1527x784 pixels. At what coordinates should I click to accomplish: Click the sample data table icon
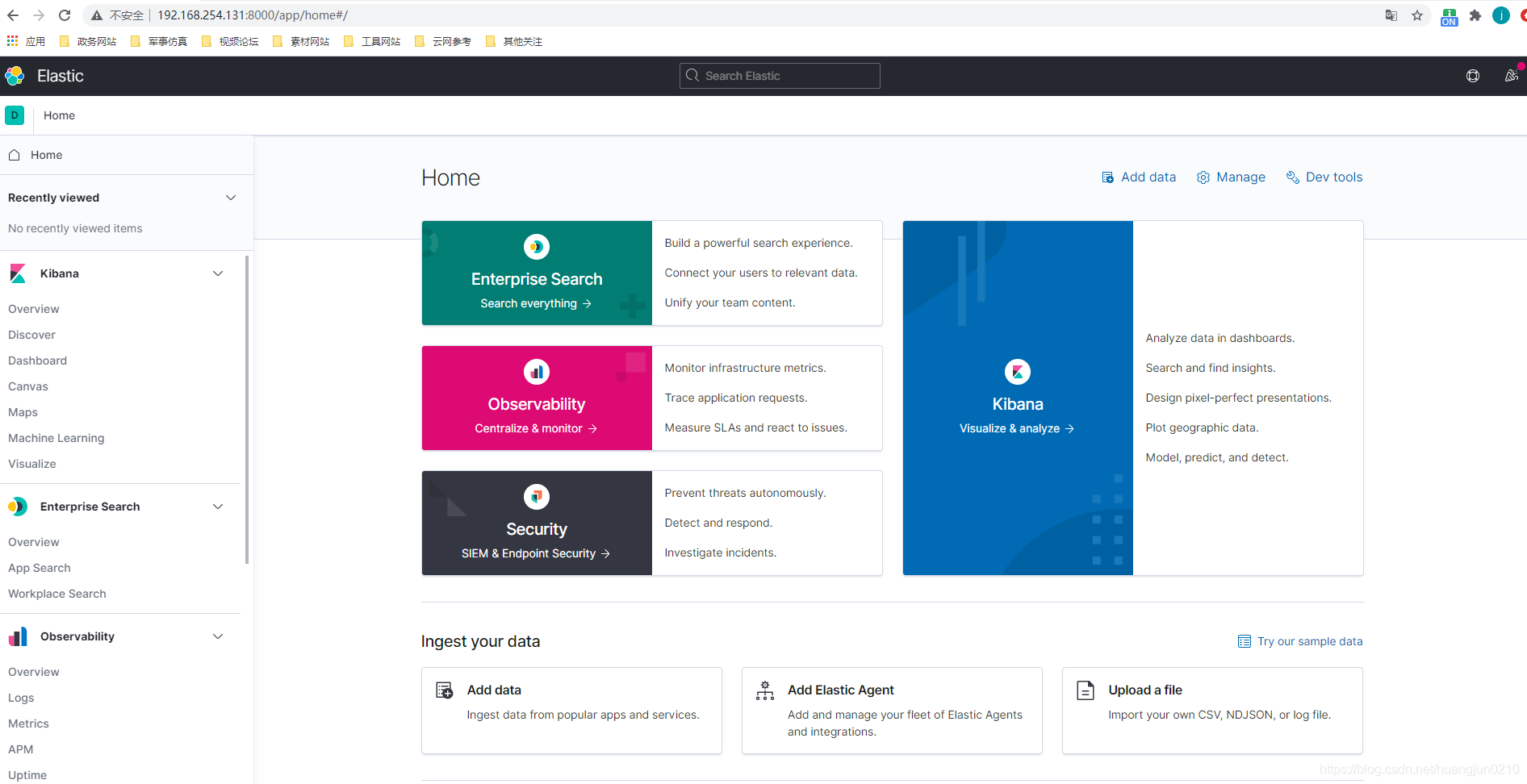1245,641
